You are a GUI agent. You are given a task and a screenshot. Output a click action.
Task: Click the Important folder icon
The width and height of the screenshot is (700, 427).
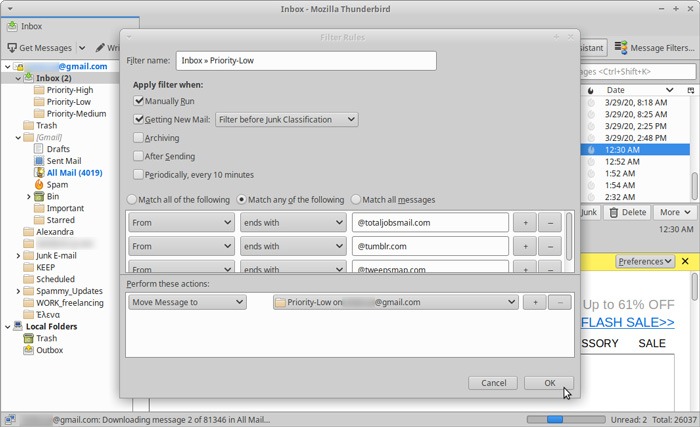(39, 208)
